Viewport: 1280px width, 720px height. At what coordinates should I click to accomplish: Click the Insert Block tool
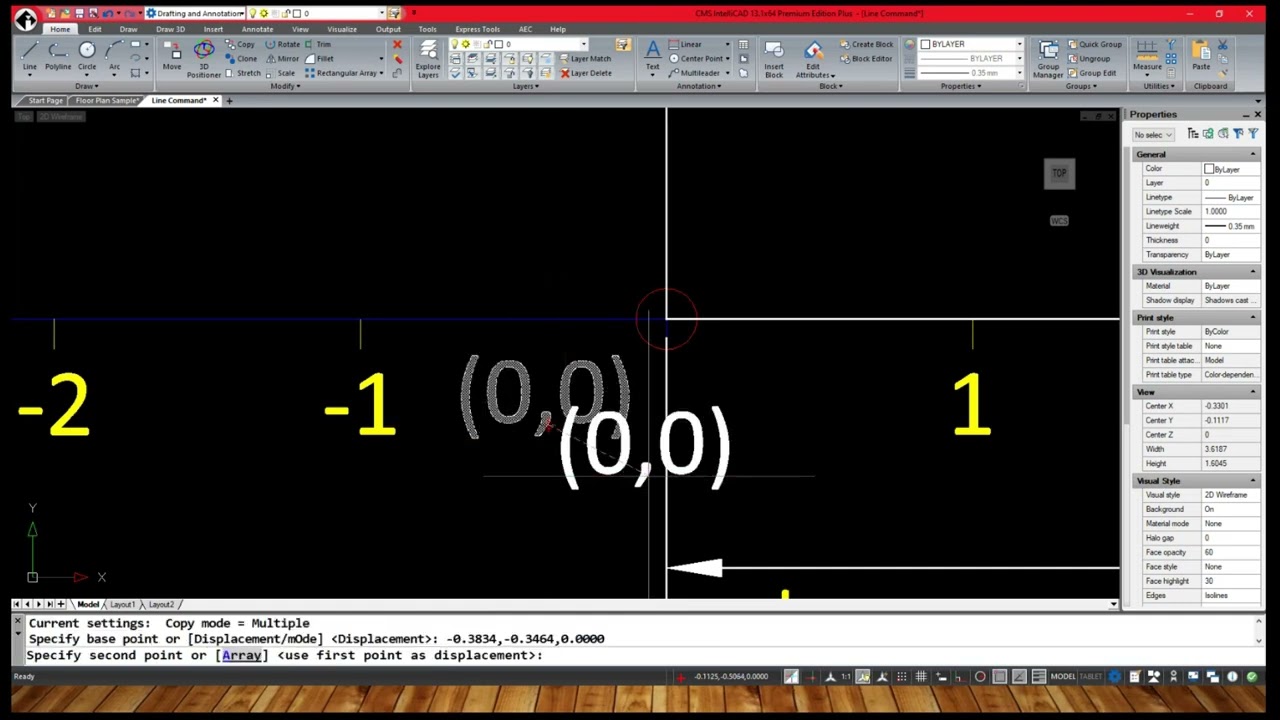(x=774, y=59)
